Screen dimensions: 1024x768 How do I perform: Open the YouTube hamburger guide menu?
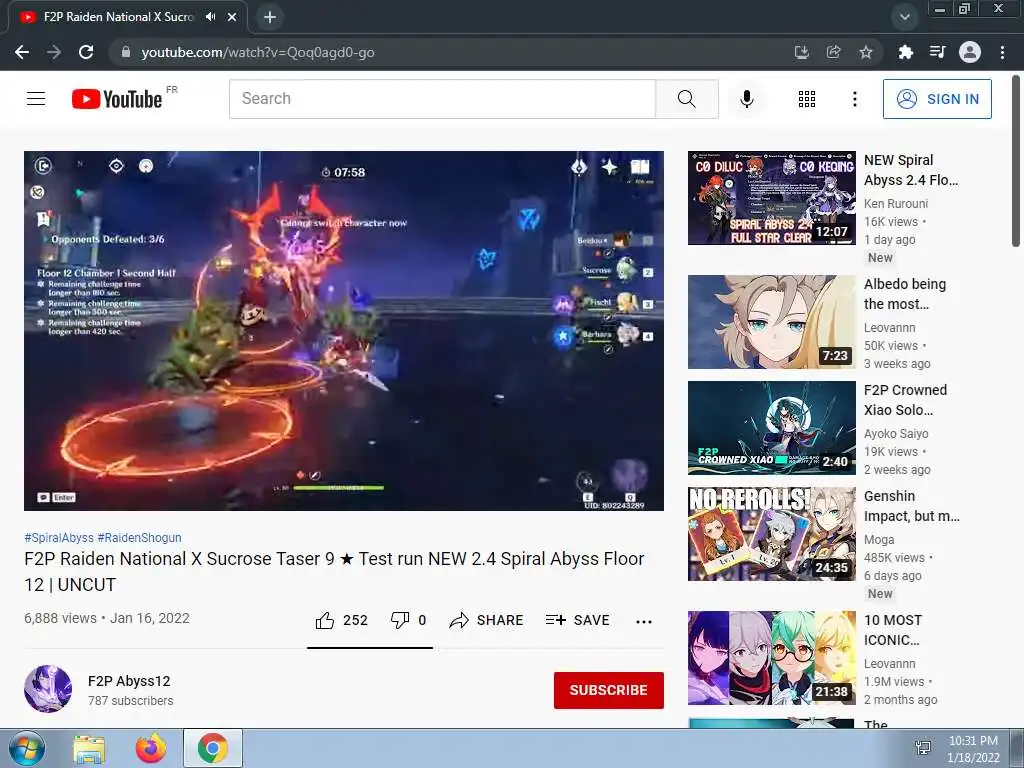pos(36,99)
